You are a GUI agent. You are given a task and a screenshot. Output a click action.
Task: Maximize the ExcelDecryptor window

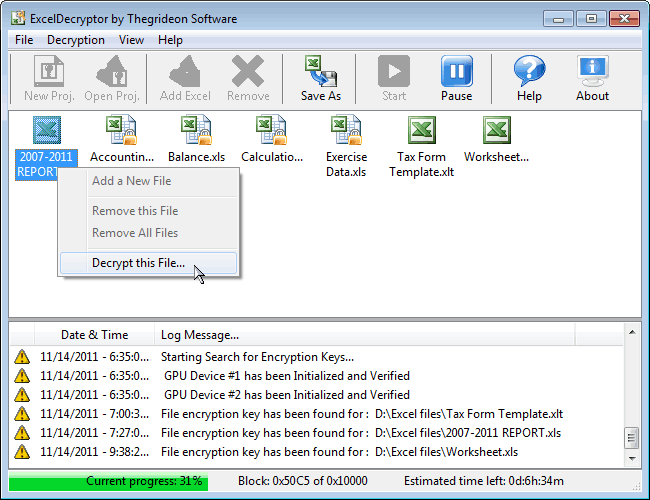pyautogui.click(x=591, y=19)
